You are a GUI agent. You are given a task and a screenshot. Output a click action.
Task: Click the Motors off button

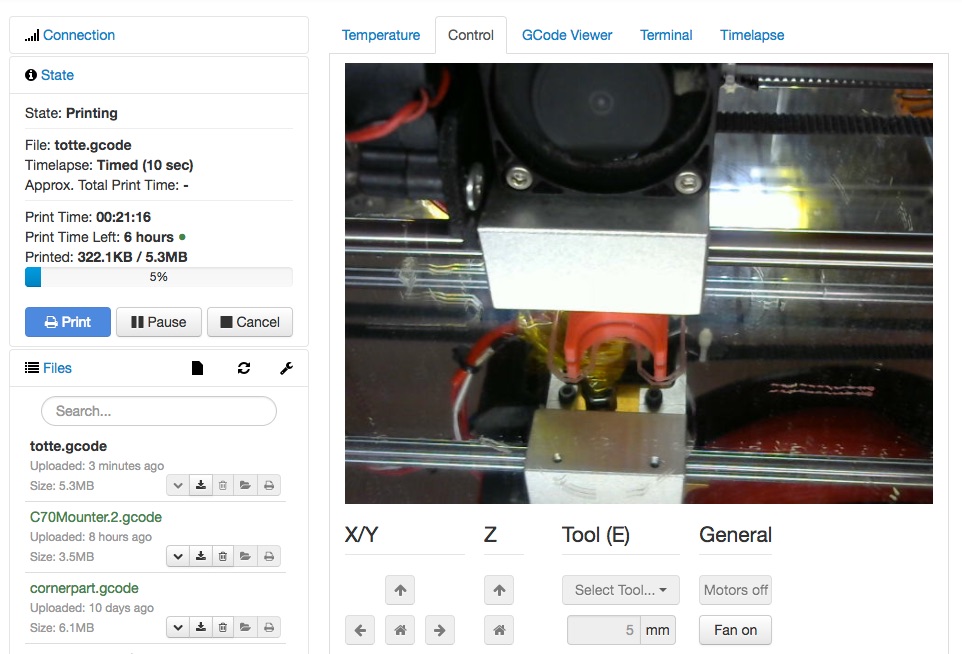point(736,590)
